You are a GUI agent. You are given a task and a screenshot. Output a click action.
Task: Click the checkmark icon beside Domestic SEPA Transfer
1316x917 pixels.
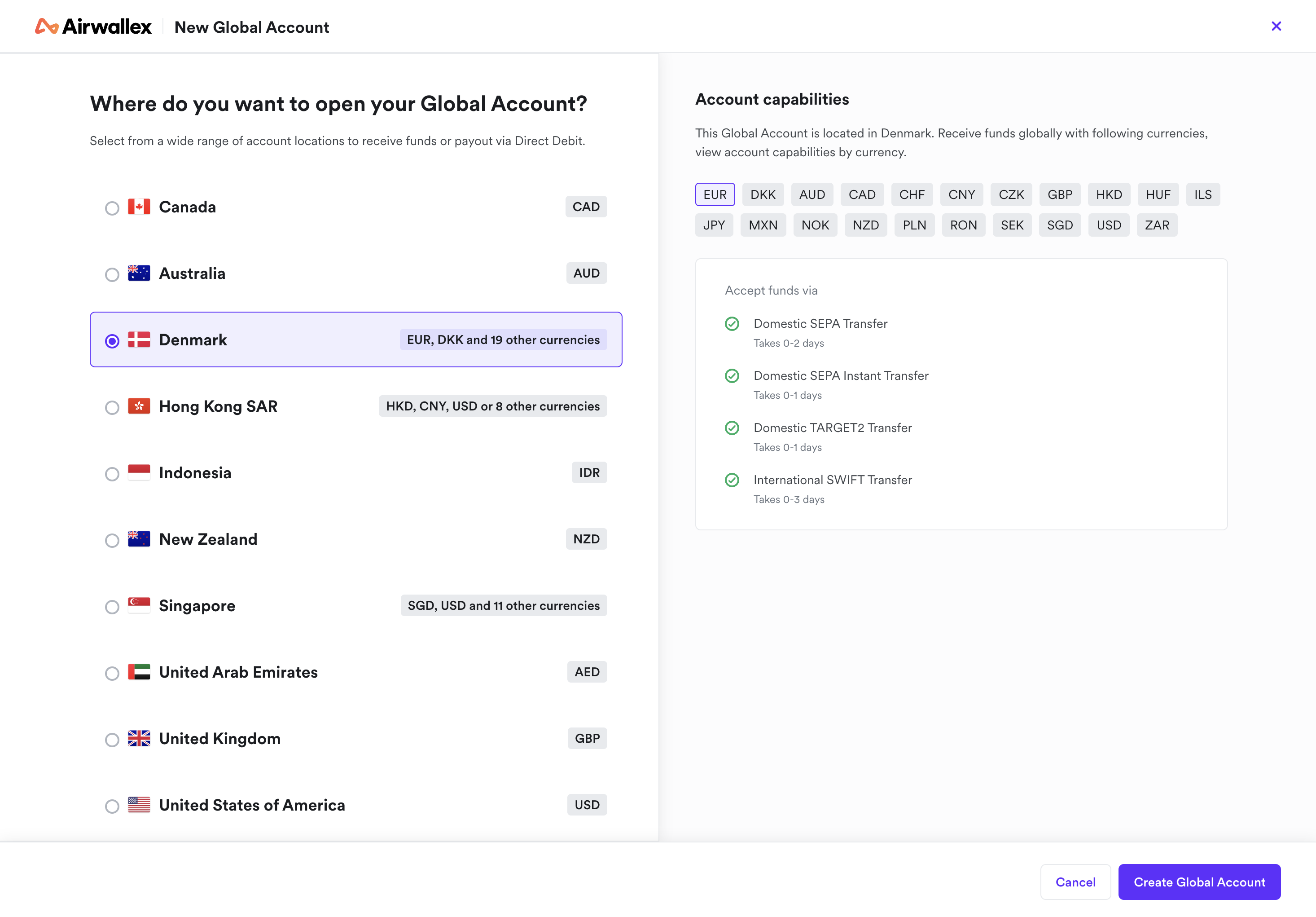[732, 324]
